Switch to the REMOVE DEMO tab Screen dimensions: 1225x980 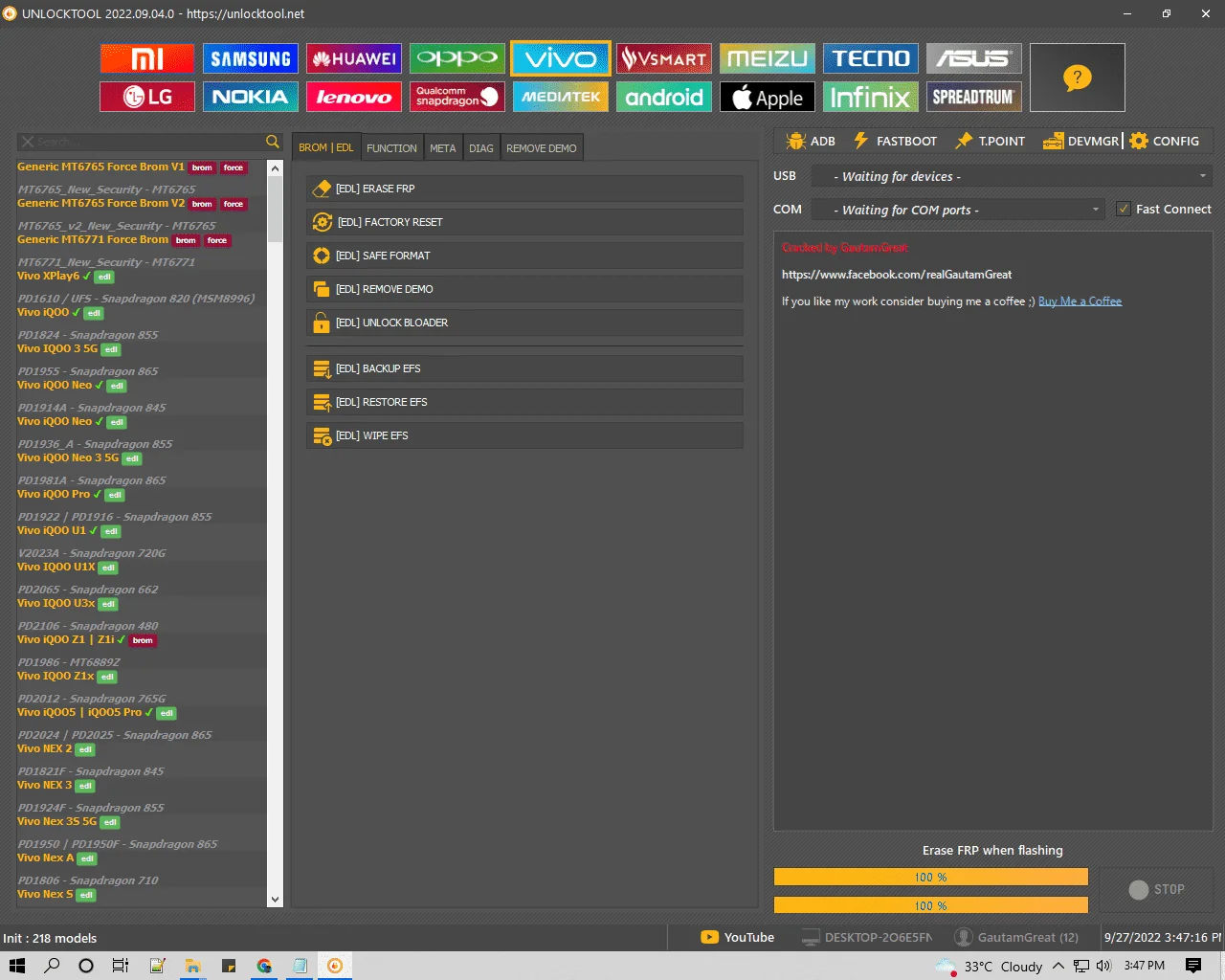point(542,148)
